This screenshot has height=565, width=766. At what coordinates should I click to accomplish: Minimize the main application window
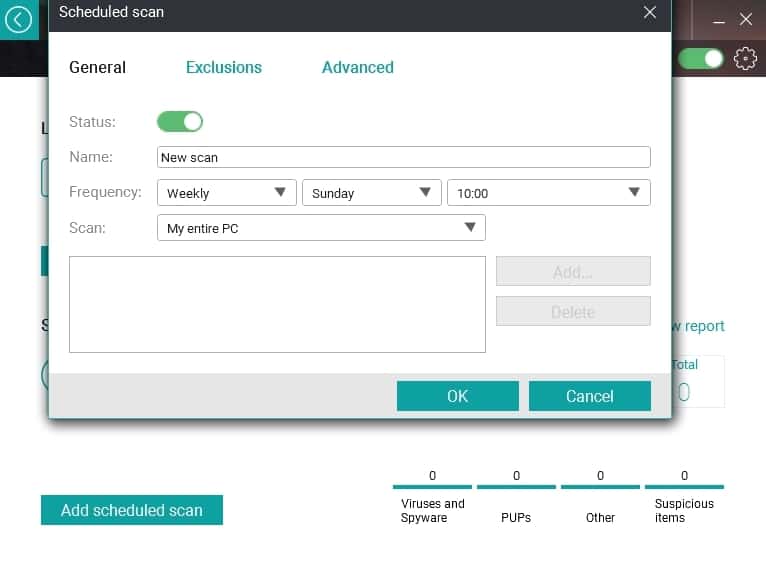pyautogui.click(x=718, y=21)
